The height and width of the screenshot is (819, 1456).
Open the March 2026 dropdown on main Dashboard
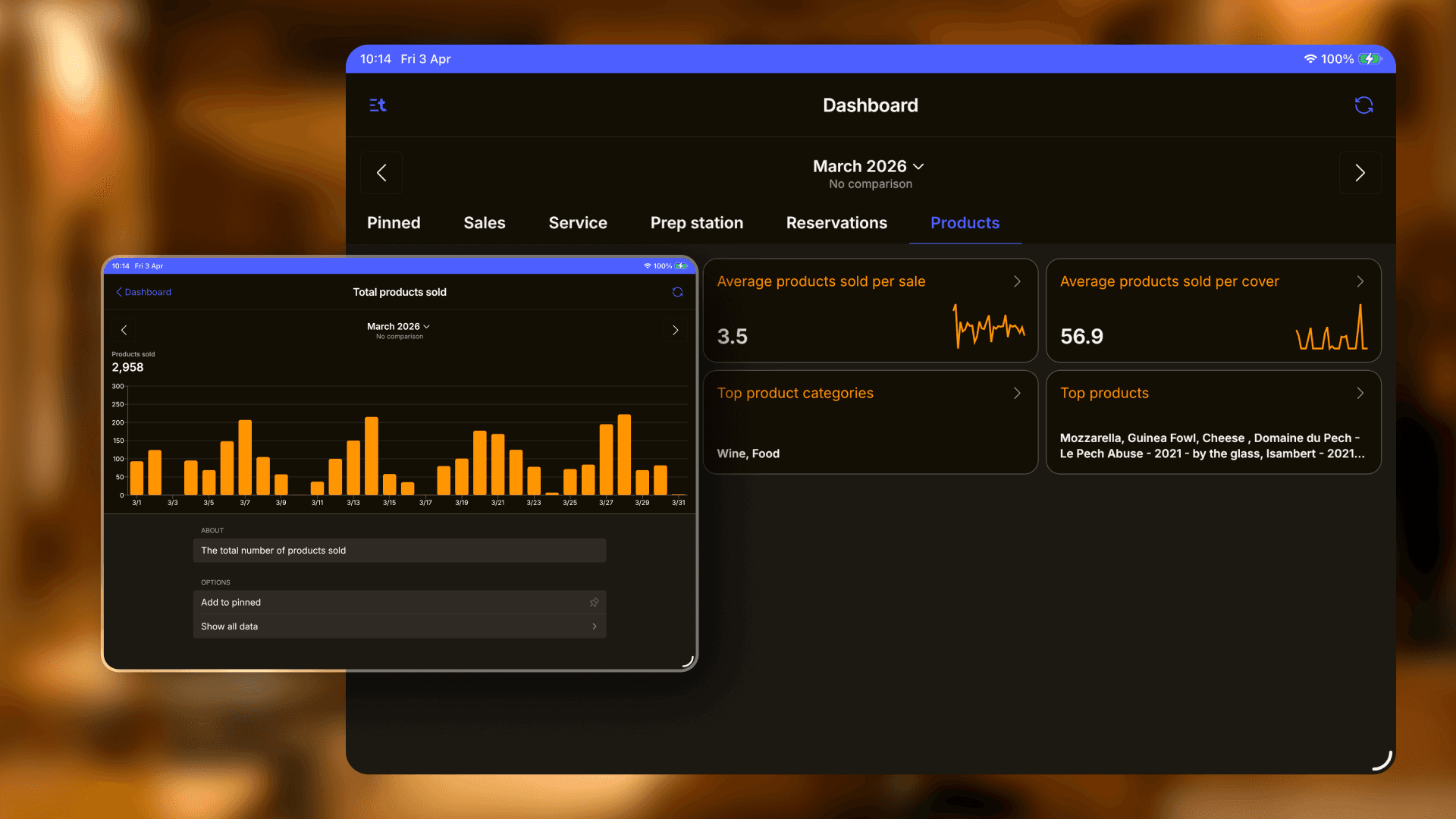pyautogui.click(x=868, y=166)
